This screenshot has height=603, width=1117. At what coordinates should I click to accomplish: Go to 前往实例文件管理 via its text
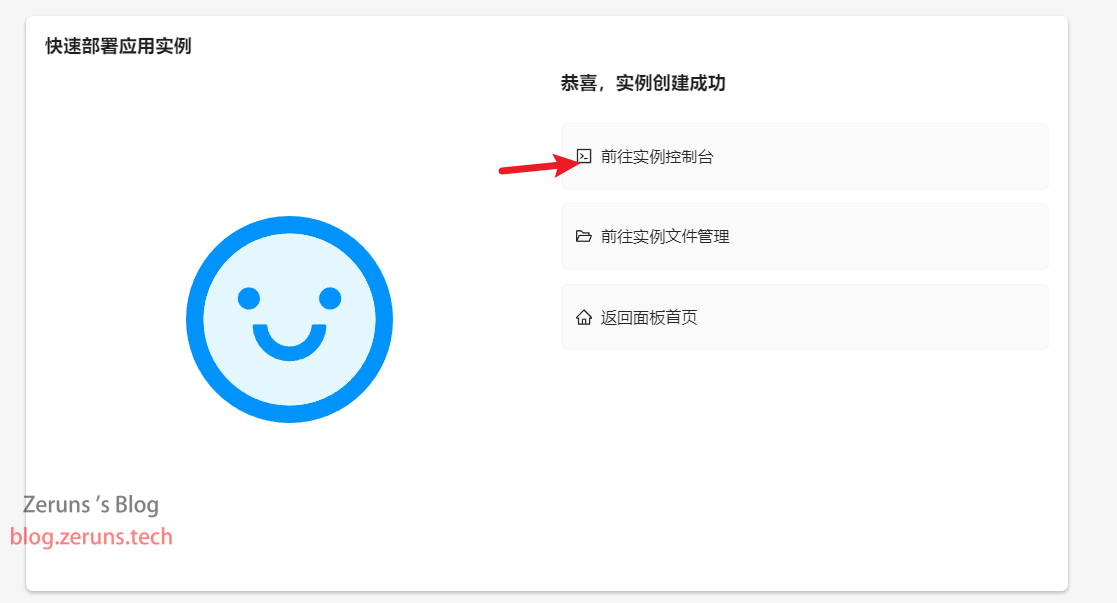[665, 237]
